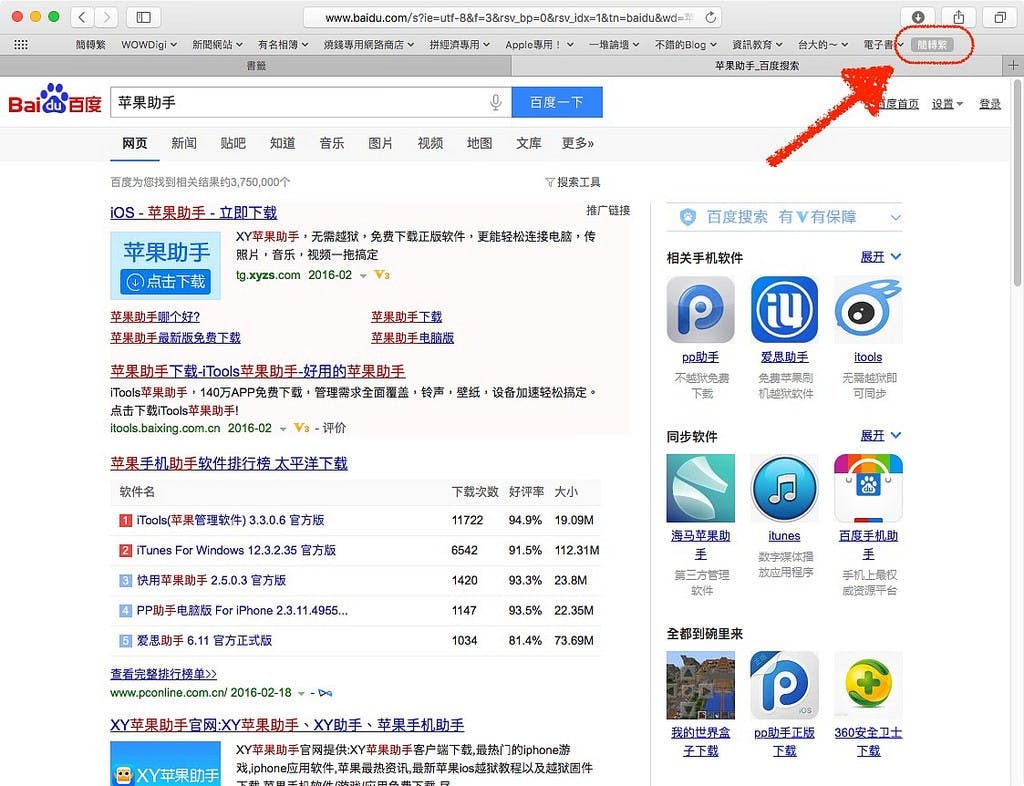Open the Top Sites grid icon
Screen dimensions: 1024x786
[21, 44]
